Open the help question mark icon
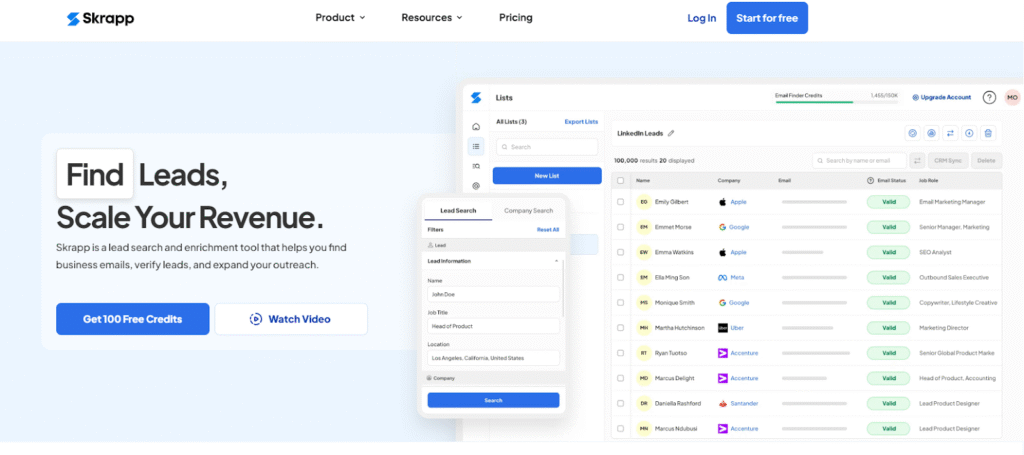The height and width of the screenshot is (455, 1024). tap(989, 97)
